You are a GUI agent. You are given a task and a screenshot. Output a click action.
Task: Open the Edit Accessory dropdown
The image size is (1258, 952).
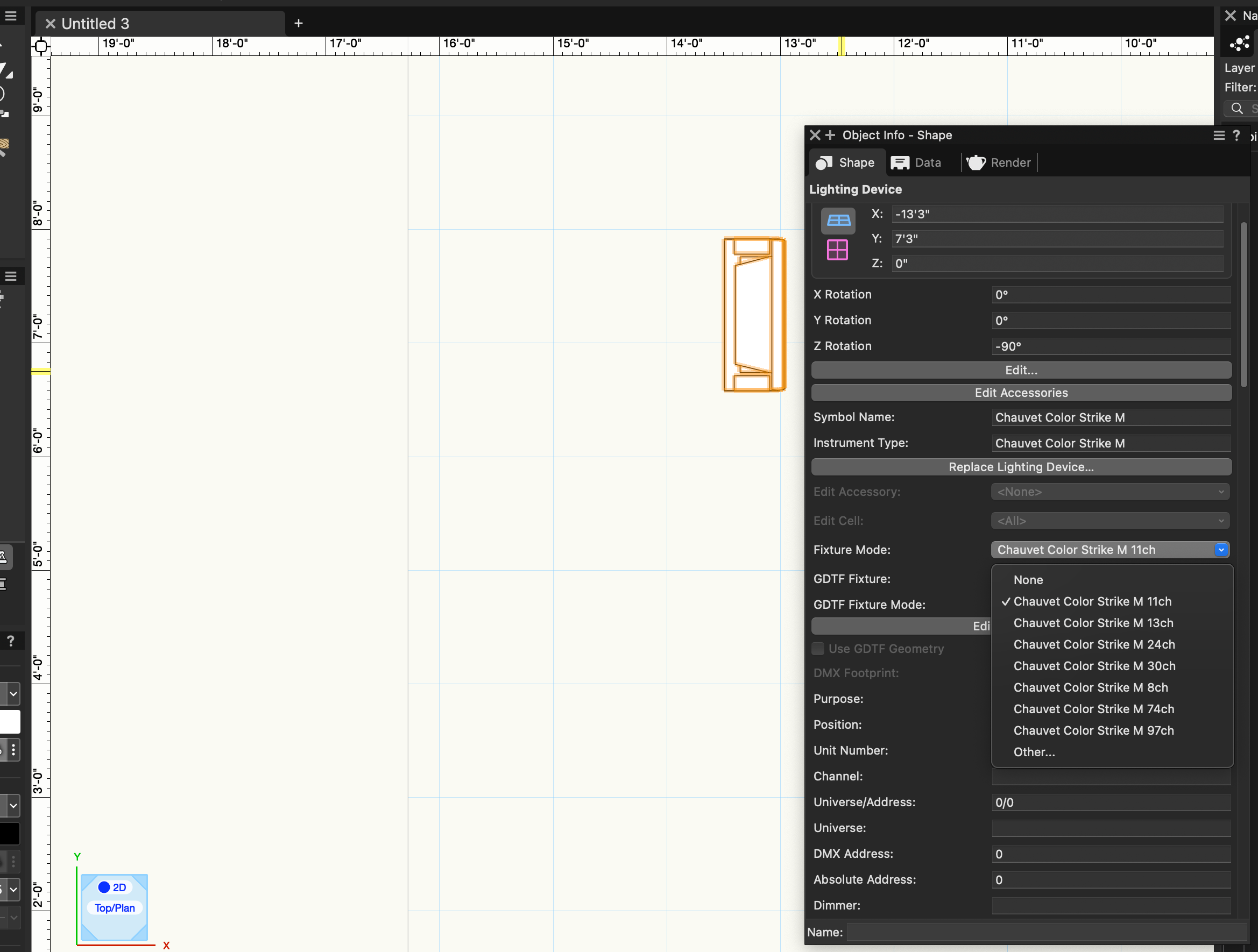(1109, 492)
